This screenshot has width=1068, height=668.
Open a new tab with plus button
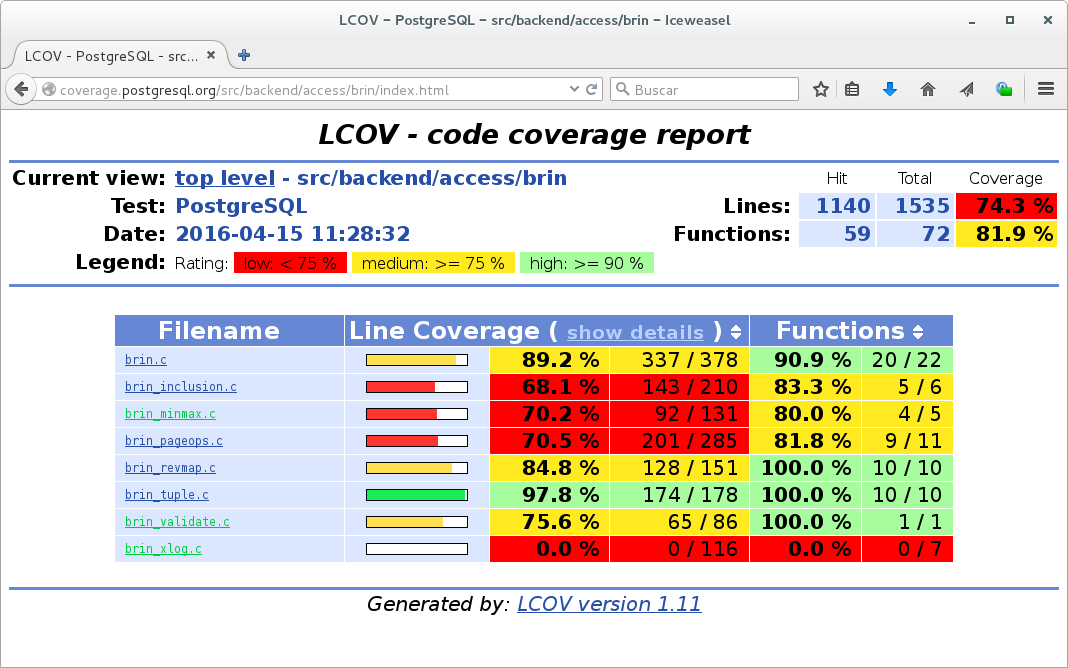244,55
